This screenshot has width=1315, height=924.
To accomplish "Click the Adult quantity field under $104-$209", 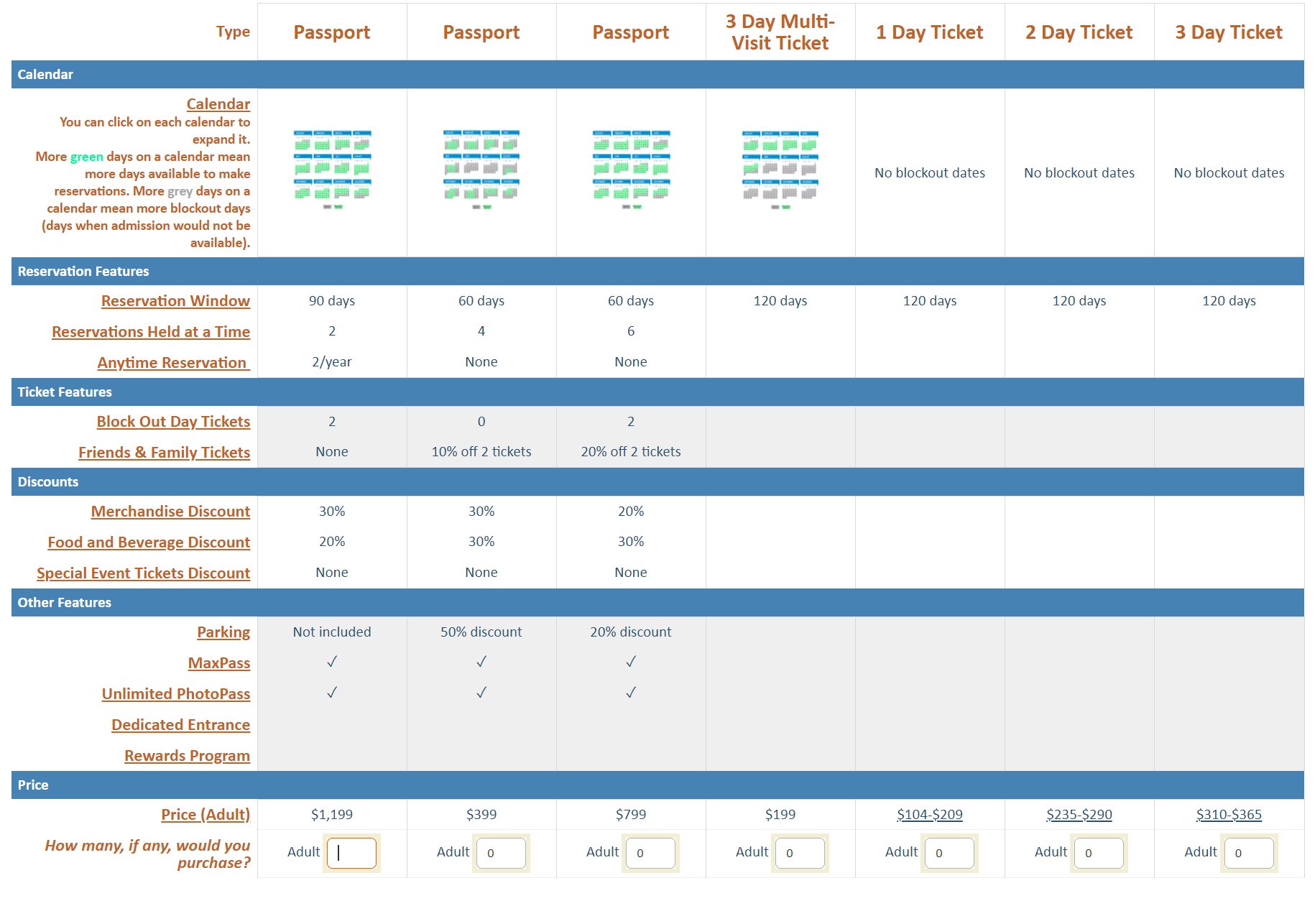I will point(950,854).
